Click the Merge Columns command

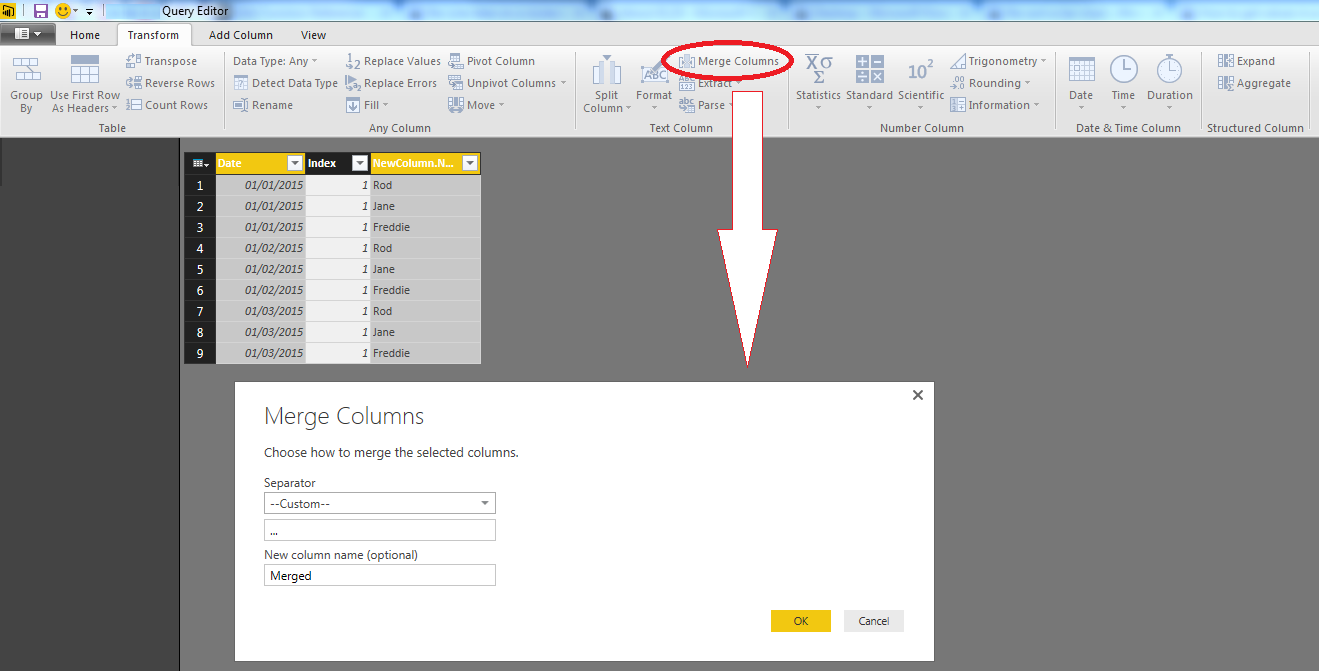tap(729, 61)
